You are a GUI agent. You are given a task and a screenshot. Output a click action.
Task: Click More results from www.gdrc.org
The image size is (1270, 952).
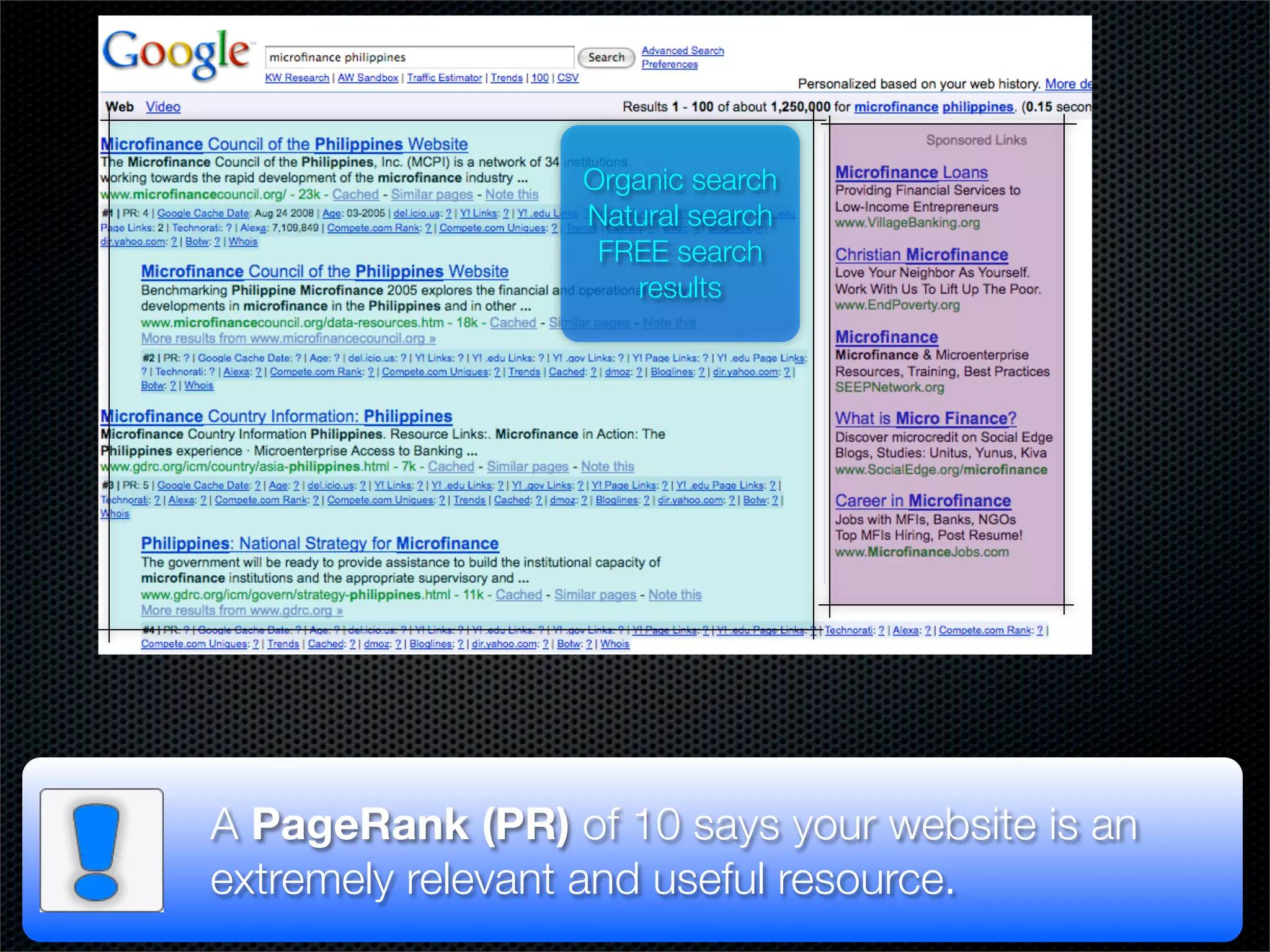pos(242,610)
